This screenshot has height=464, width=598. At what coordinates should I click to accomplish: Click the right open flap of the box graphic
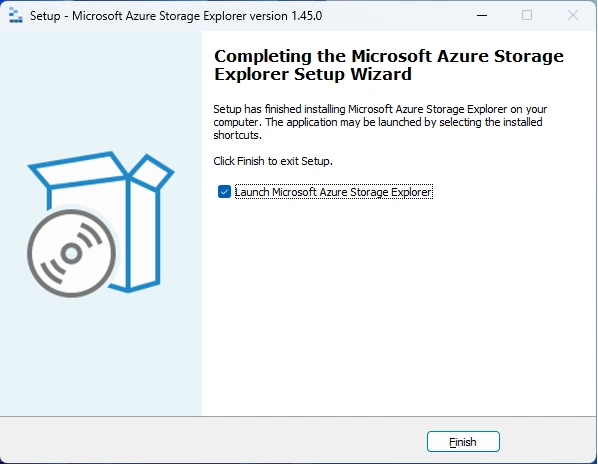pyautogui.click(x=153, y=172)
